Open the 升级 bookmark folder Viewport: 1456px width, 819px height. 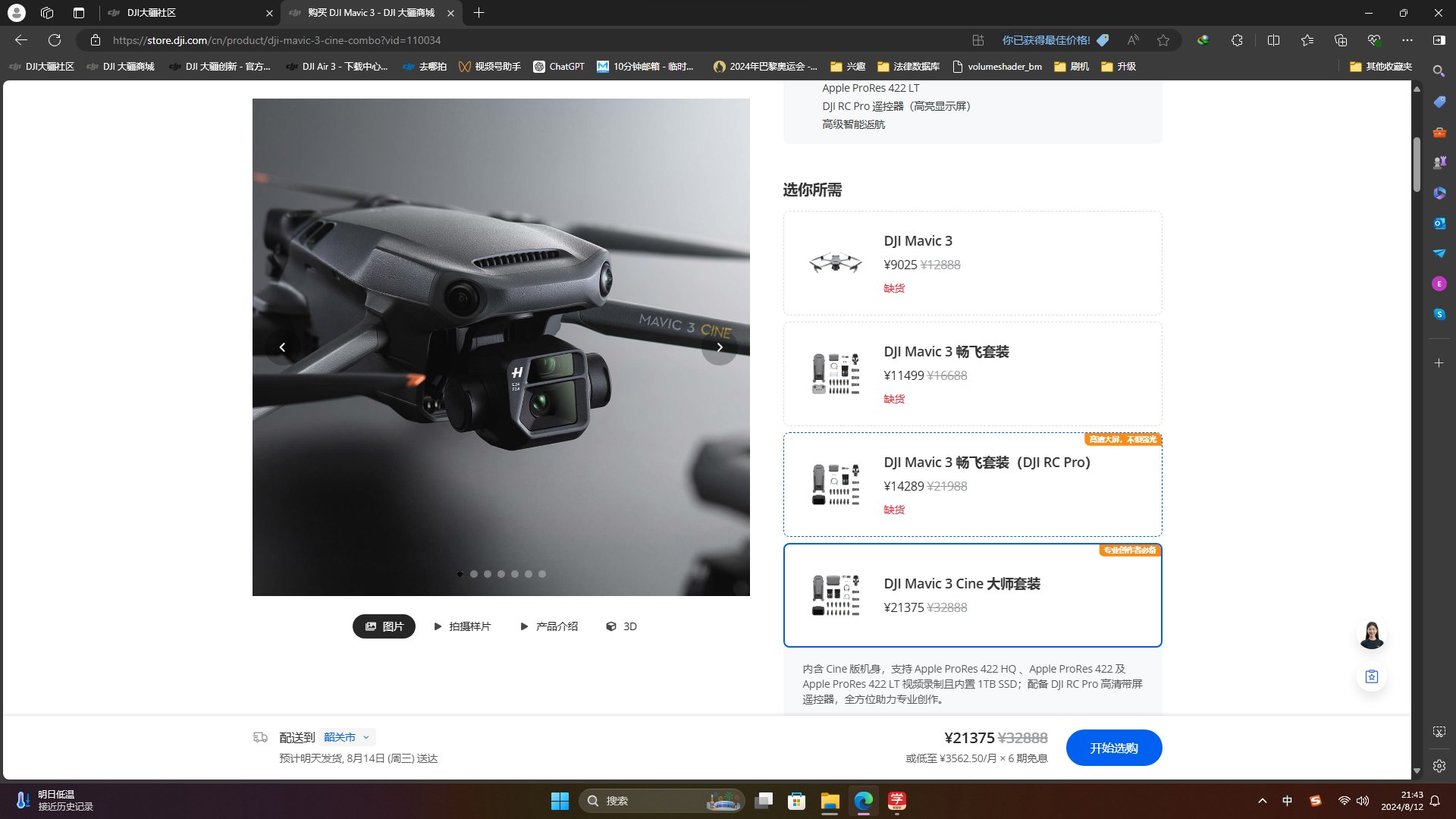coord(1118,67)
